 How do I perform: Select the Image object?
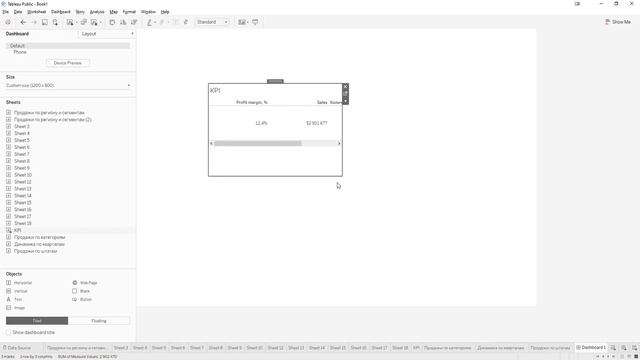tap(16, 308)
